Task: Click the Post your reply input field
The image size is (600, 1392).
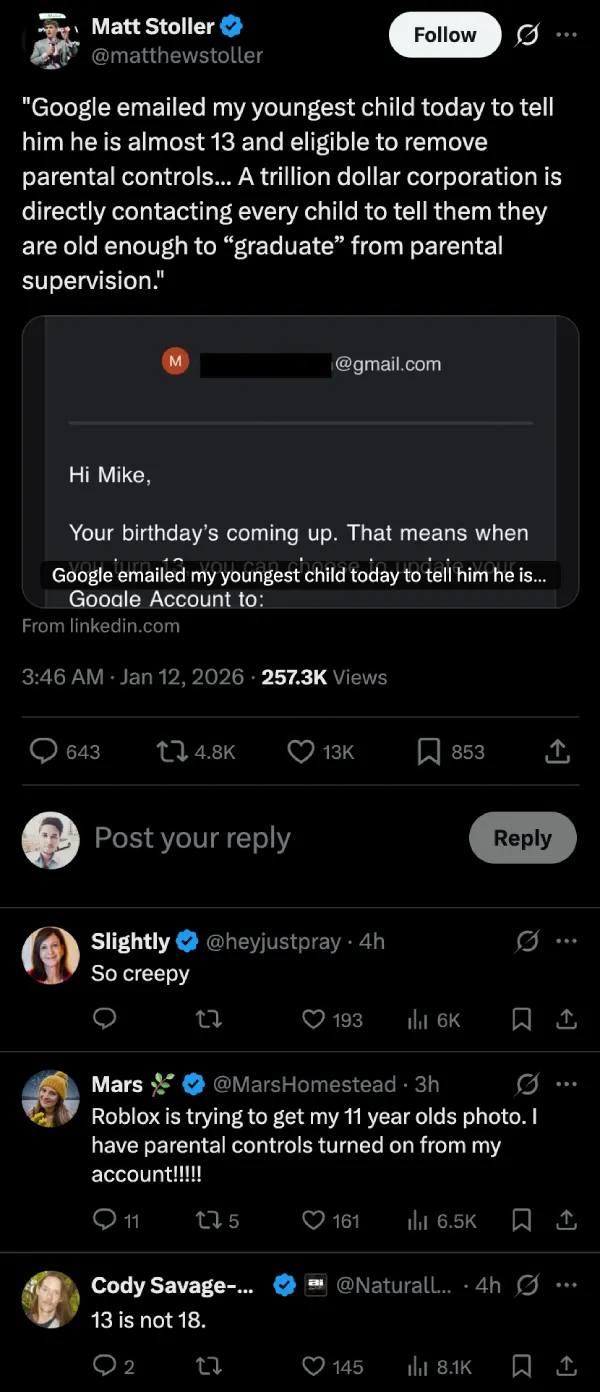Action: point(192,838)
